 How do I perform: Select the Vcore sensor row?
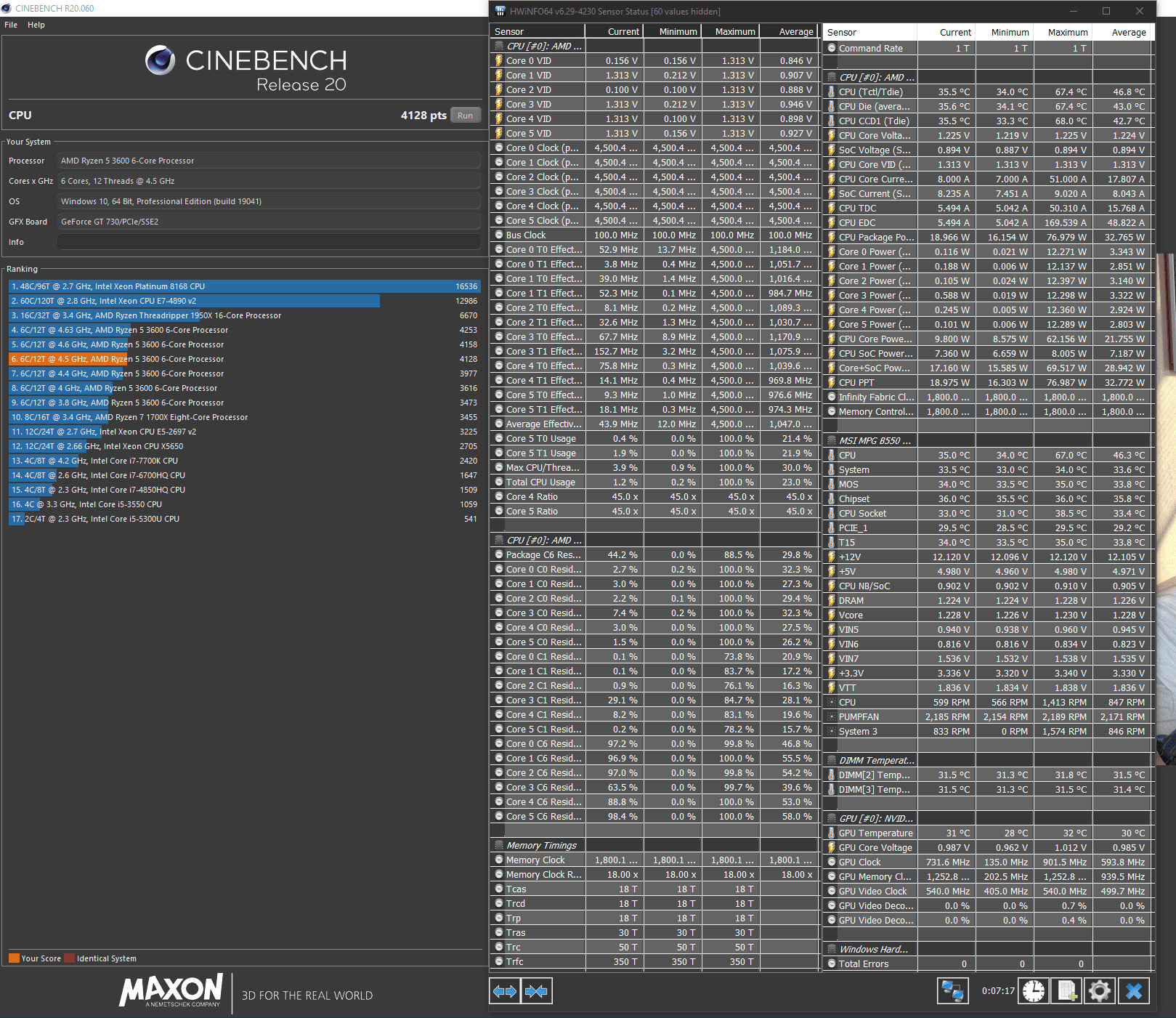[x=988, y=615]
